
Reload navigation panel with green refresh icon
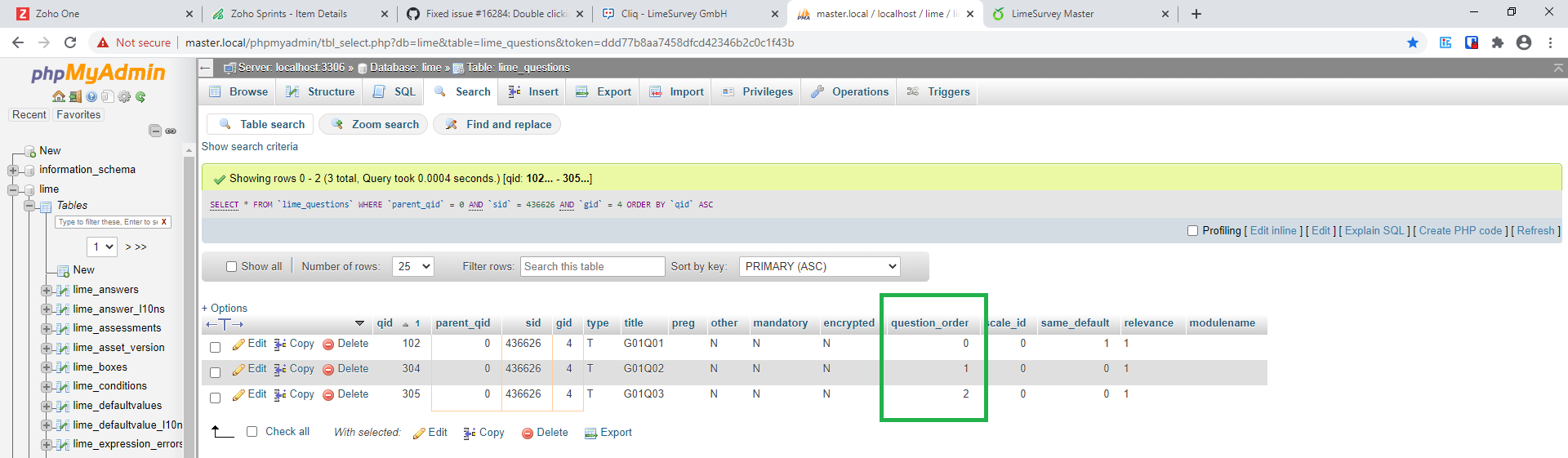coord(140,96)
